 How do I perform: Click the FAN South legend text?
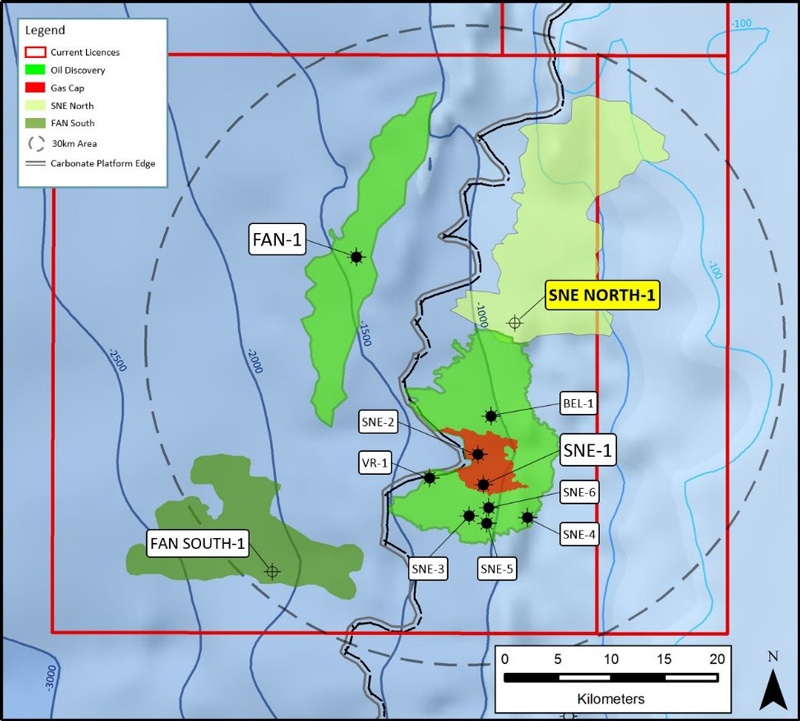click(x=72, y=123)
